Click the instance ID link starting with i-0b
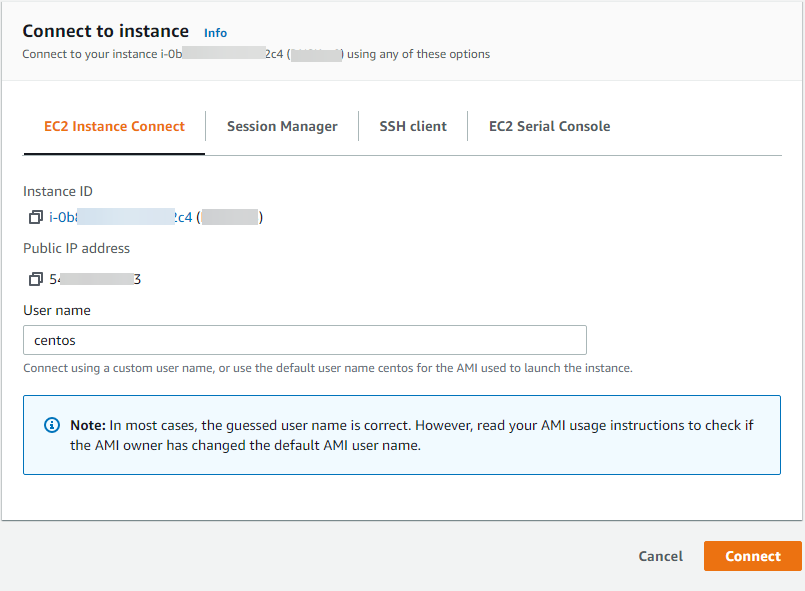Screen dimensions: 805x591 (121, 217)
